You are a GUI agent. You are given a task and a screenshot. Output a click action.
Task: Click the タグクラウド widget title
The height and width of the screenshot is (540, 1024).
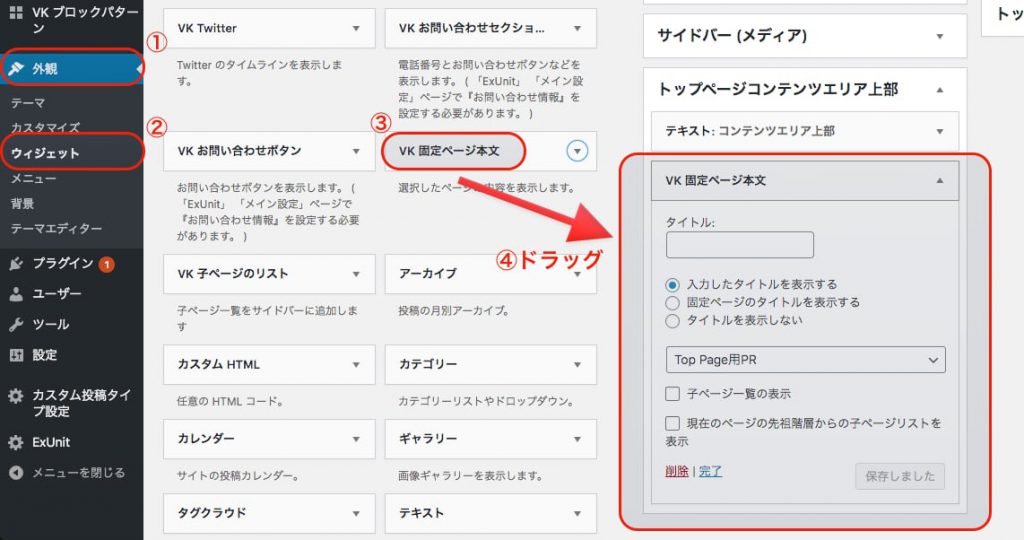pos(212,513)
